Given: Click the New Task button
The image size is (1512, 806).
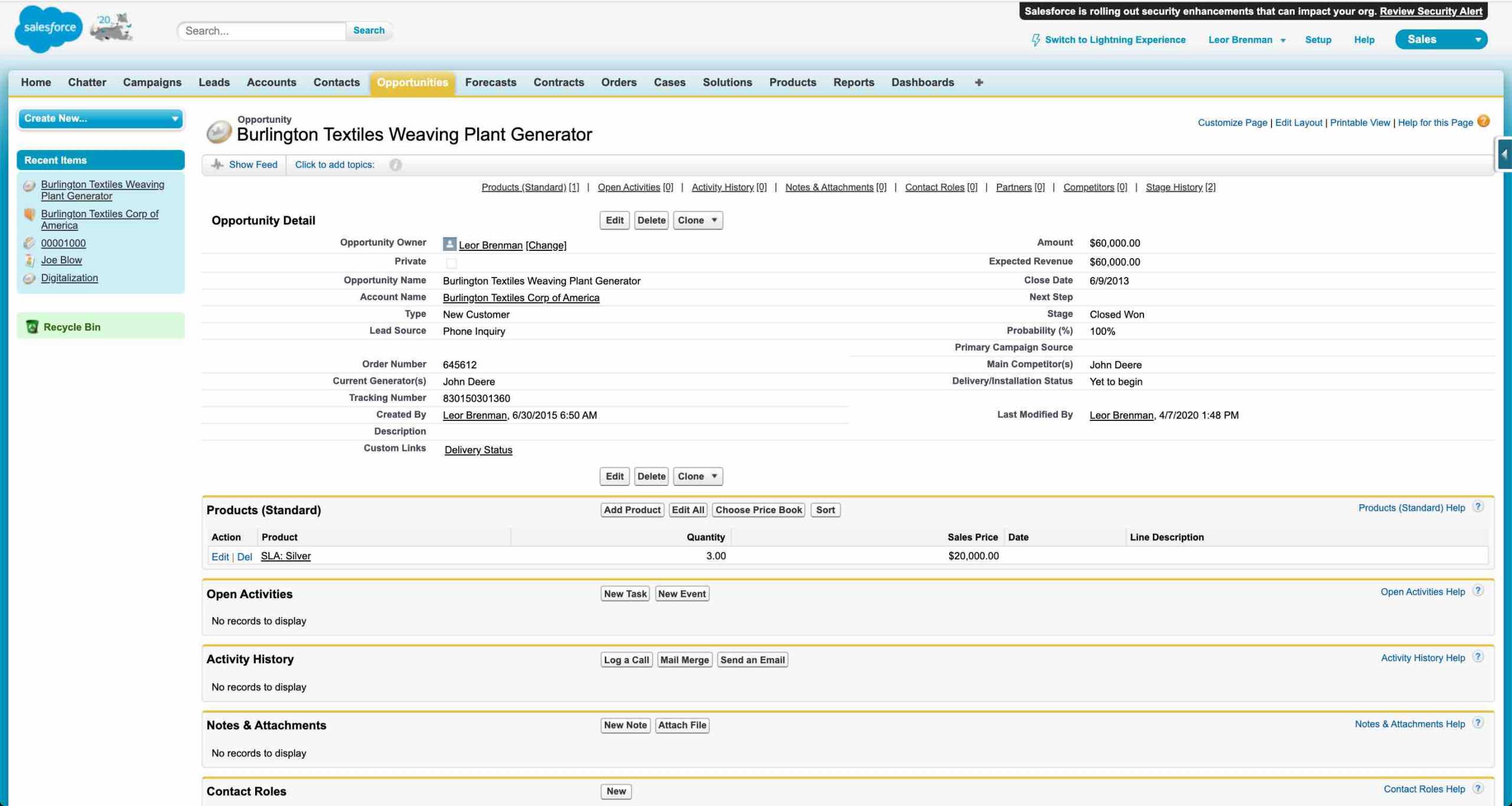Looking at the screenshot, I should 625,594.
